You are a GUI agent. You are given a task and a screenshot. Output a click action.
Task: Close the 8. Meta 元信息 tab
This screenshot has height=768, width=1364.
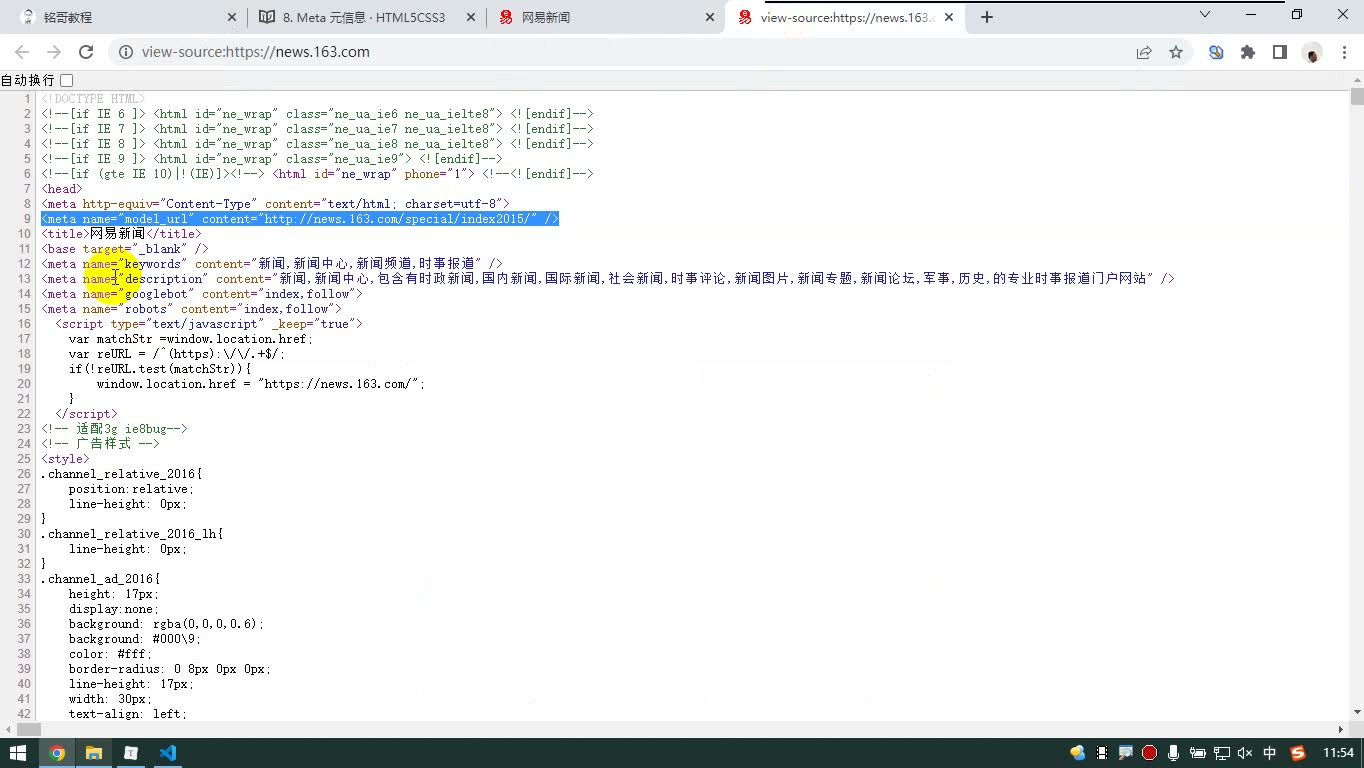click(x=471, y=17)
